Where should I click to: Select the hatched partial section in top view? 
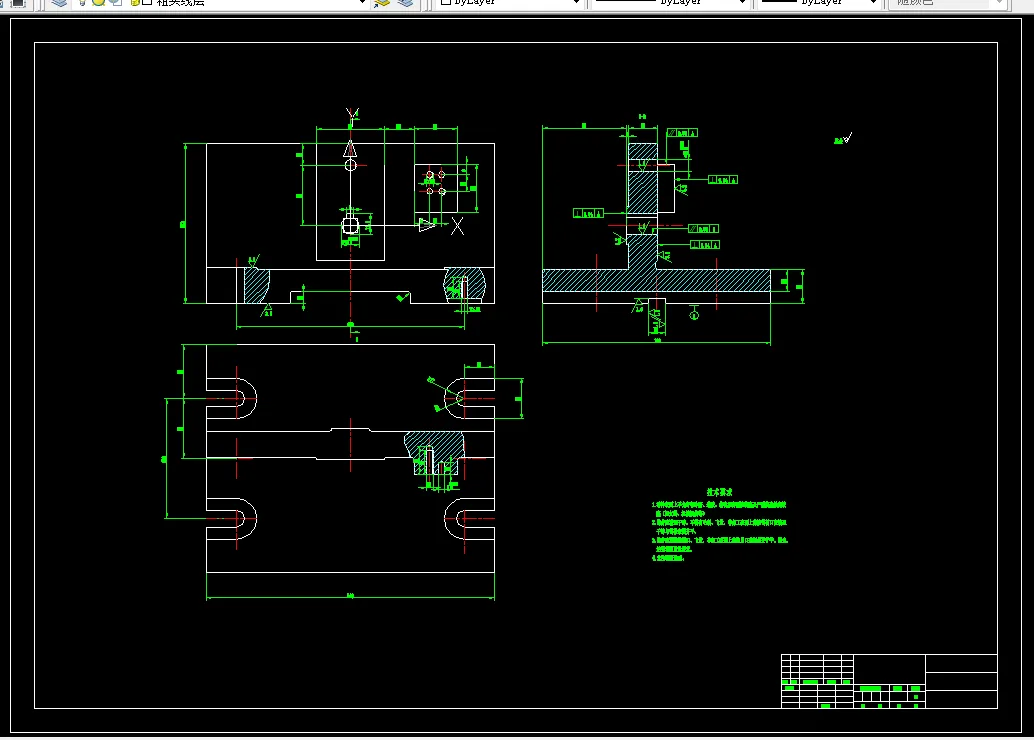click(x=435, y=452)
